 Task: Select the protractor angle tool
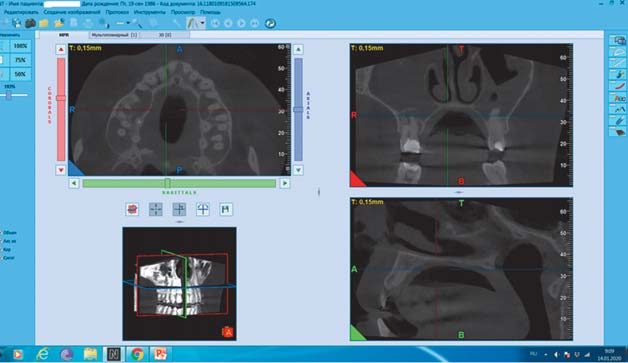tap(617, 52)
